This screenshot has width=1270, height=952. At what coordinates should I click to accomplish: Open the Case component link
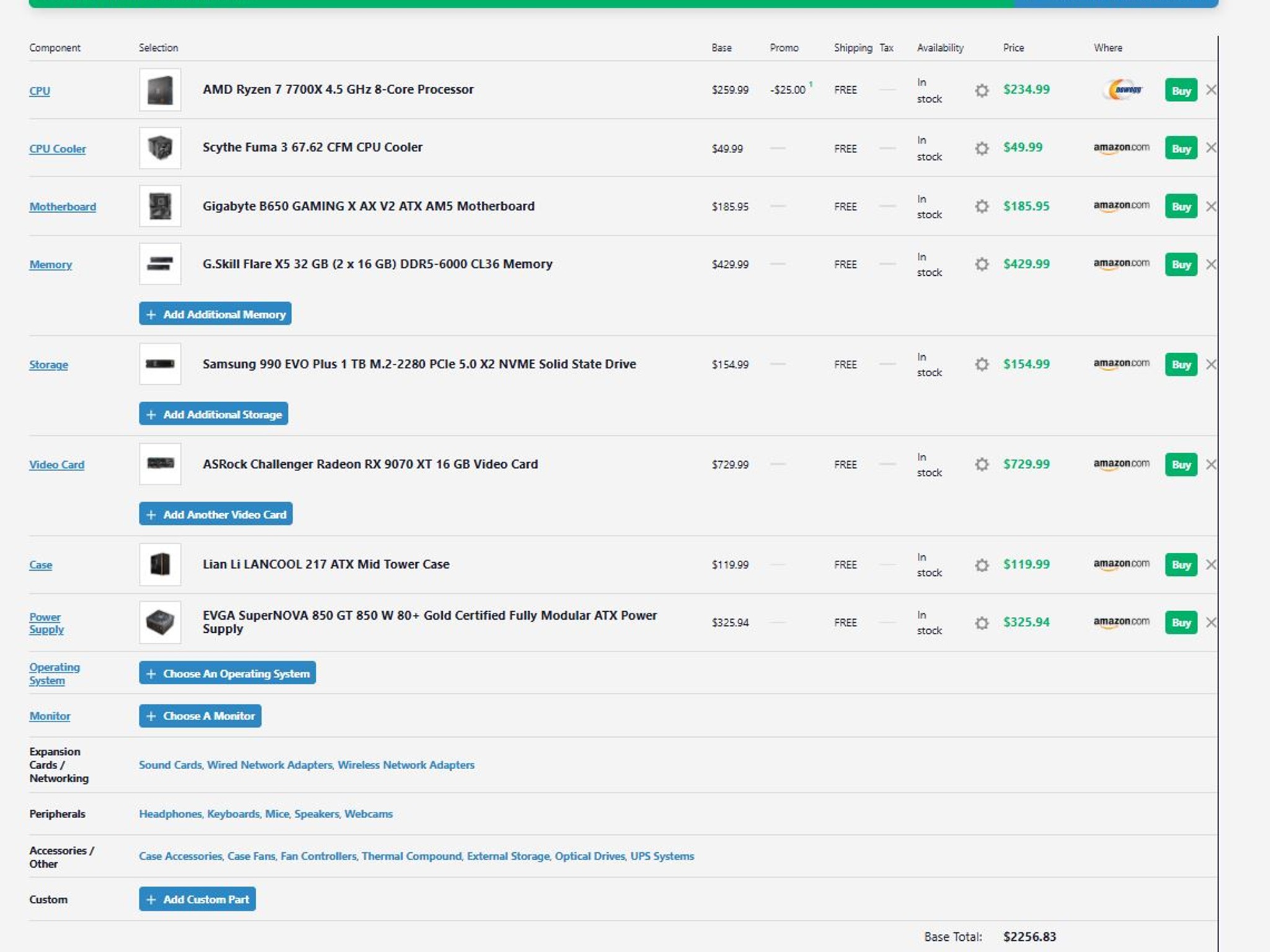click(40, 565)
